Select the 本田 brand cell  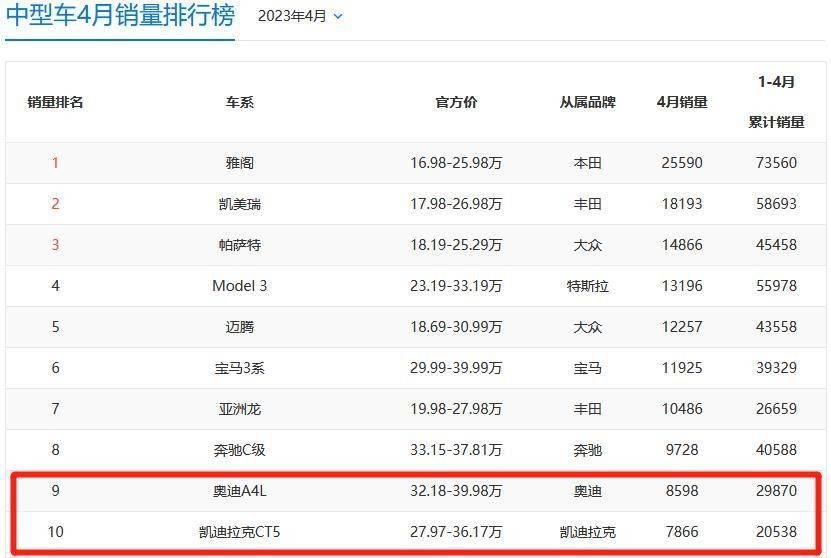[x=587, y=163]
